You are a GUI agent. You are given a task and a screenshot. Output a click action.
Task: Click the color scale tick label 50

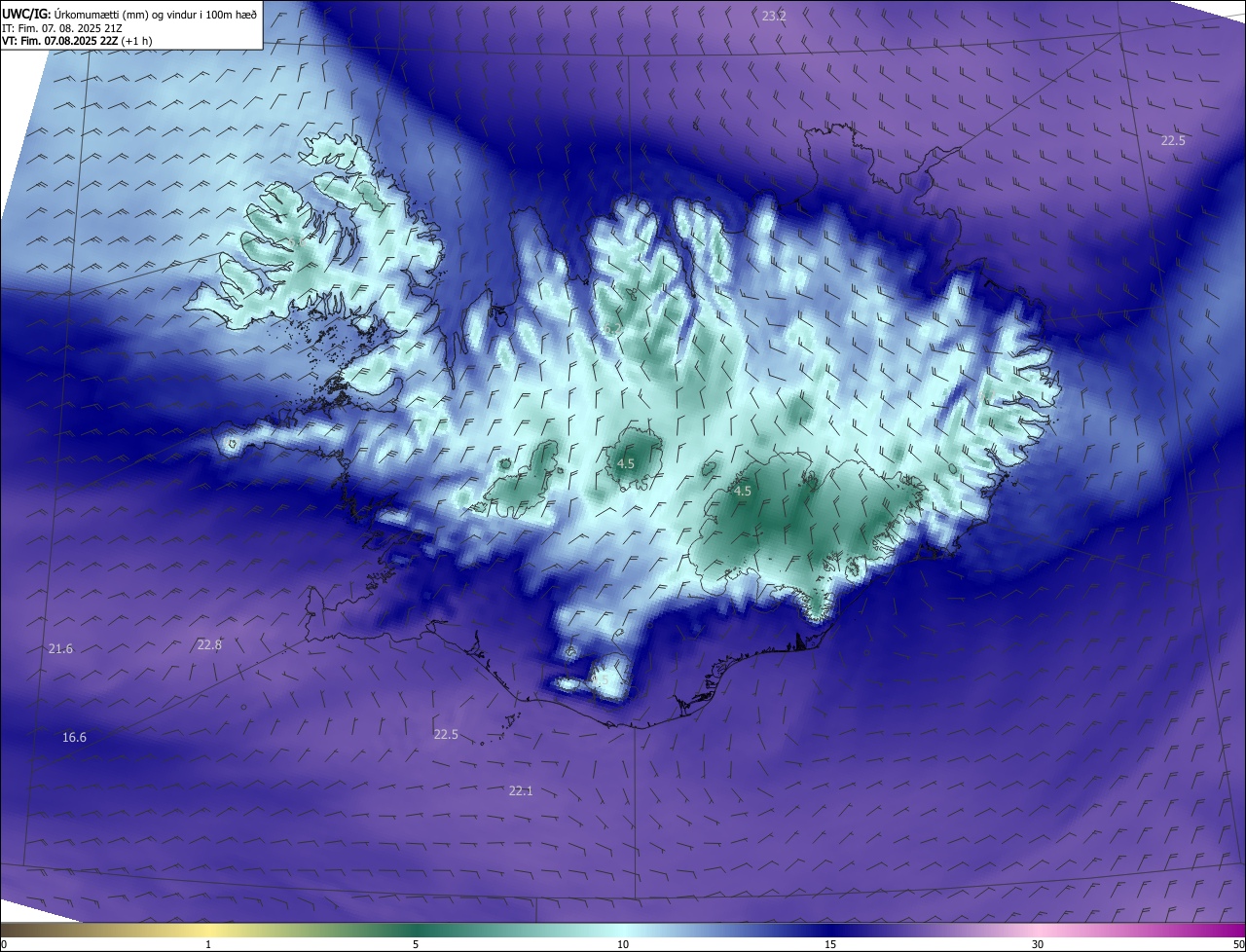(x=1237, y=944)
